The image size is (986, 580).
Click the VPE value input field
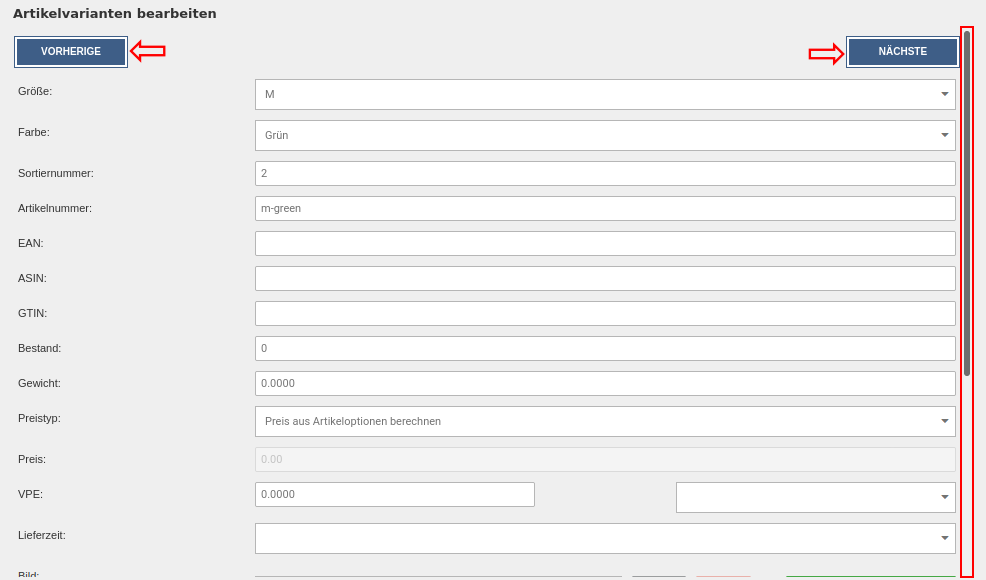(x=395, y=495)
